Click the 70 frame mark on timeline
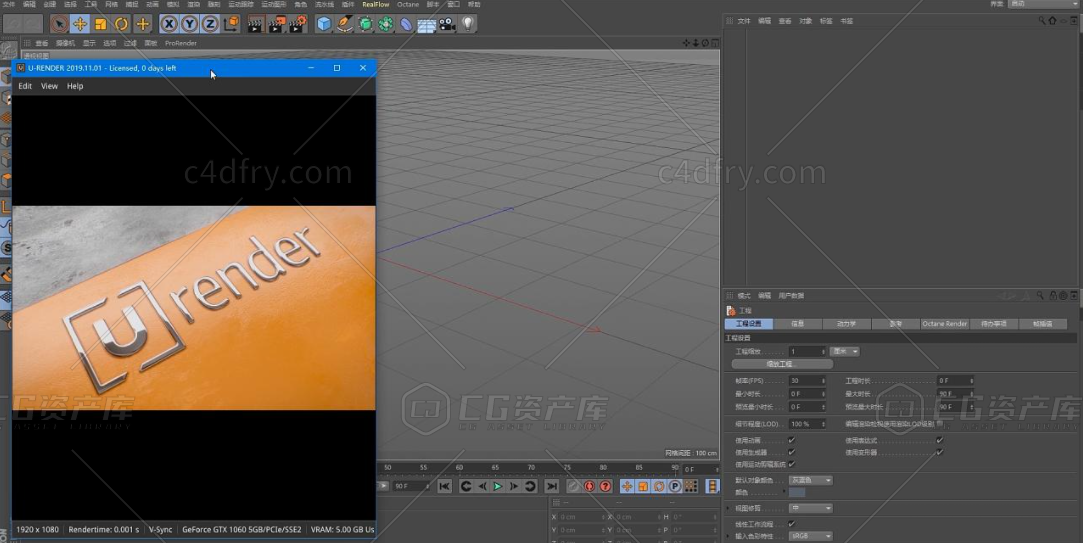This screenshot has width=1083, height=543. point(530,468)
